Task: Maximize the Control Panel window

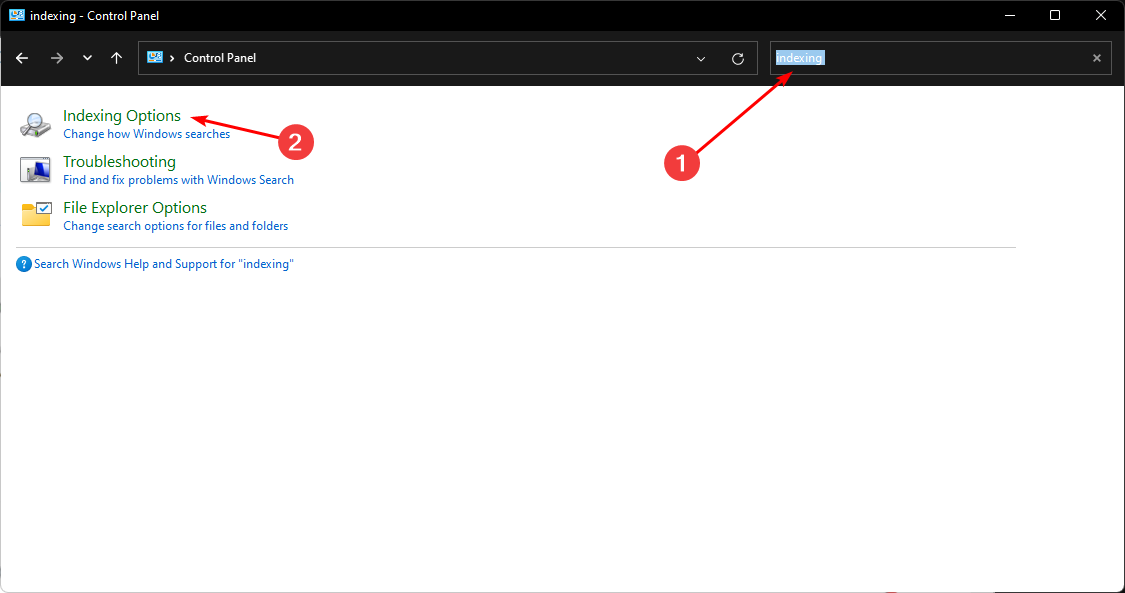Action: click(1055, 15)
